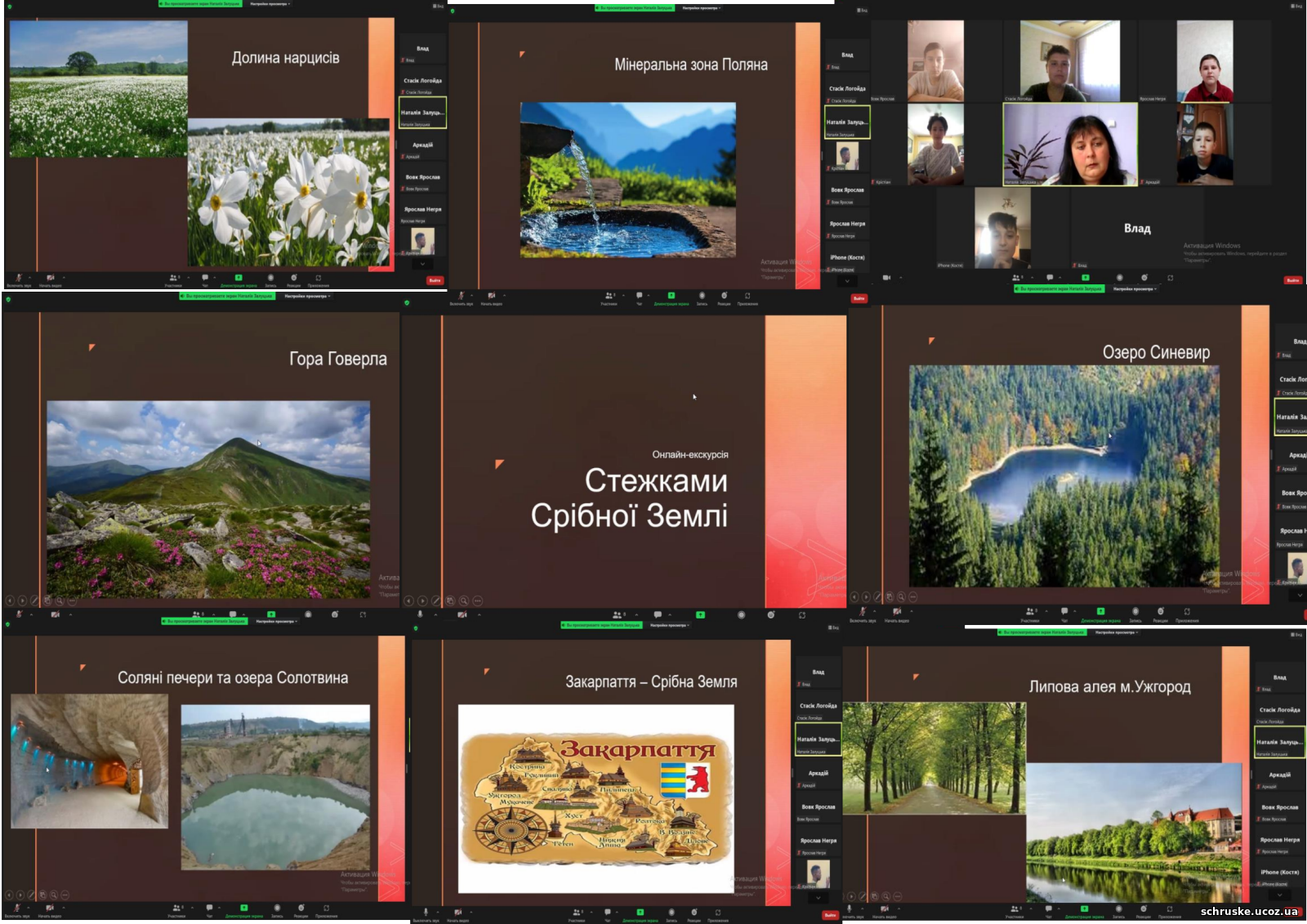The image size is (1307, 924).
Task: Select Влад tile in gallery view
Action: [1137, 229]
